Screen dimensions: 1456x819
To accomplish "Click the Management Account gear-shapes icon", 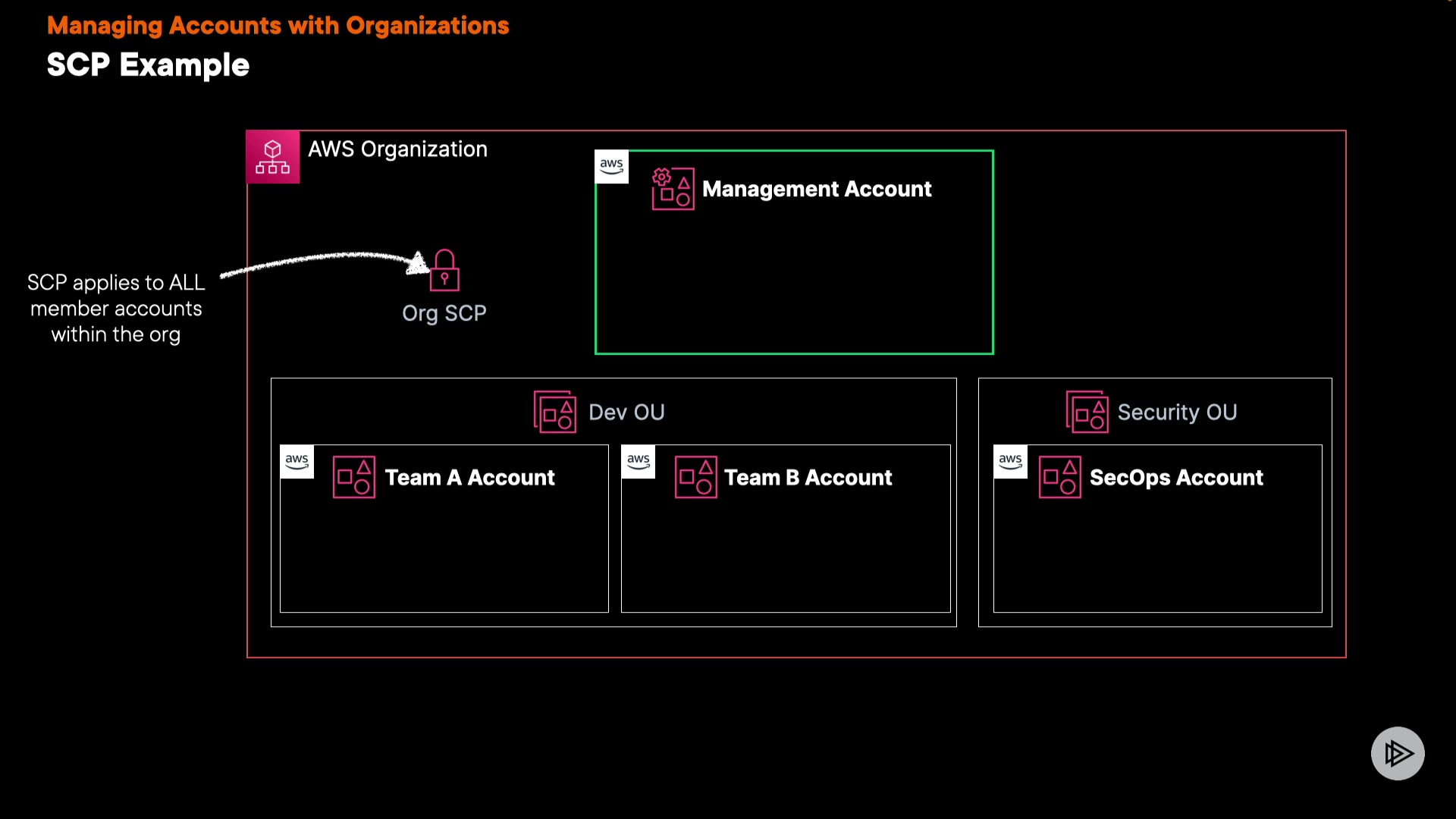I will point(673,189).
